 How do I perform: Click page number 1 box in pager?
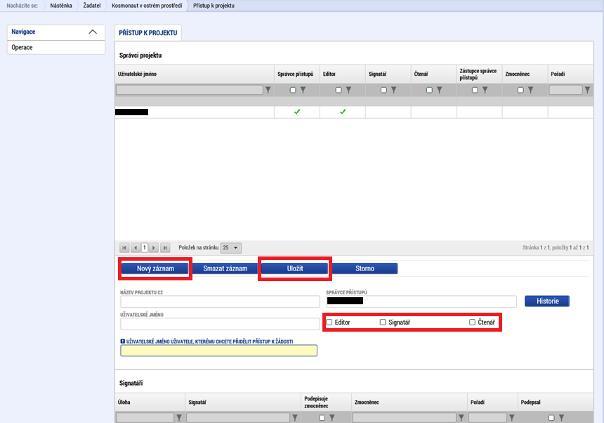point(144,248)
